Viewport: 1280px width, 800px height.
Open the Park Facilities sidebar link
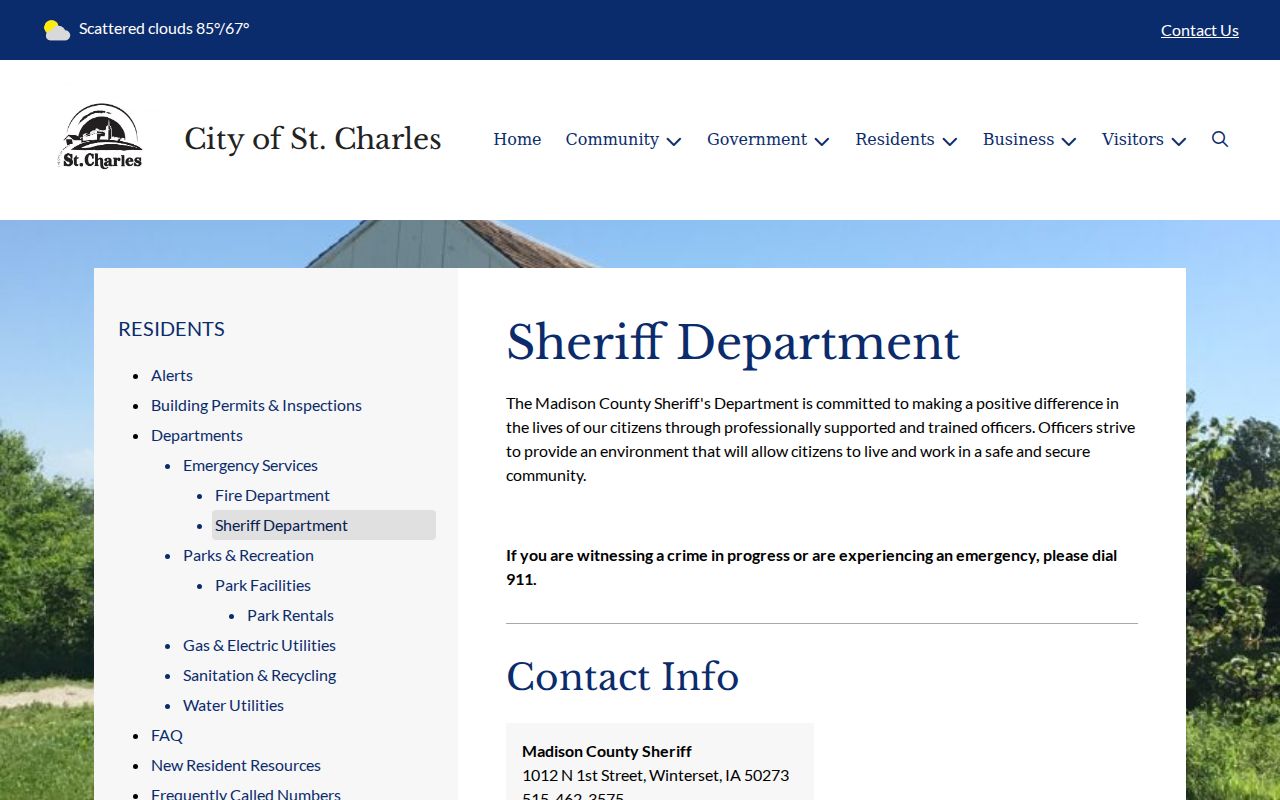pyautogui.click(x=263, y=585)
